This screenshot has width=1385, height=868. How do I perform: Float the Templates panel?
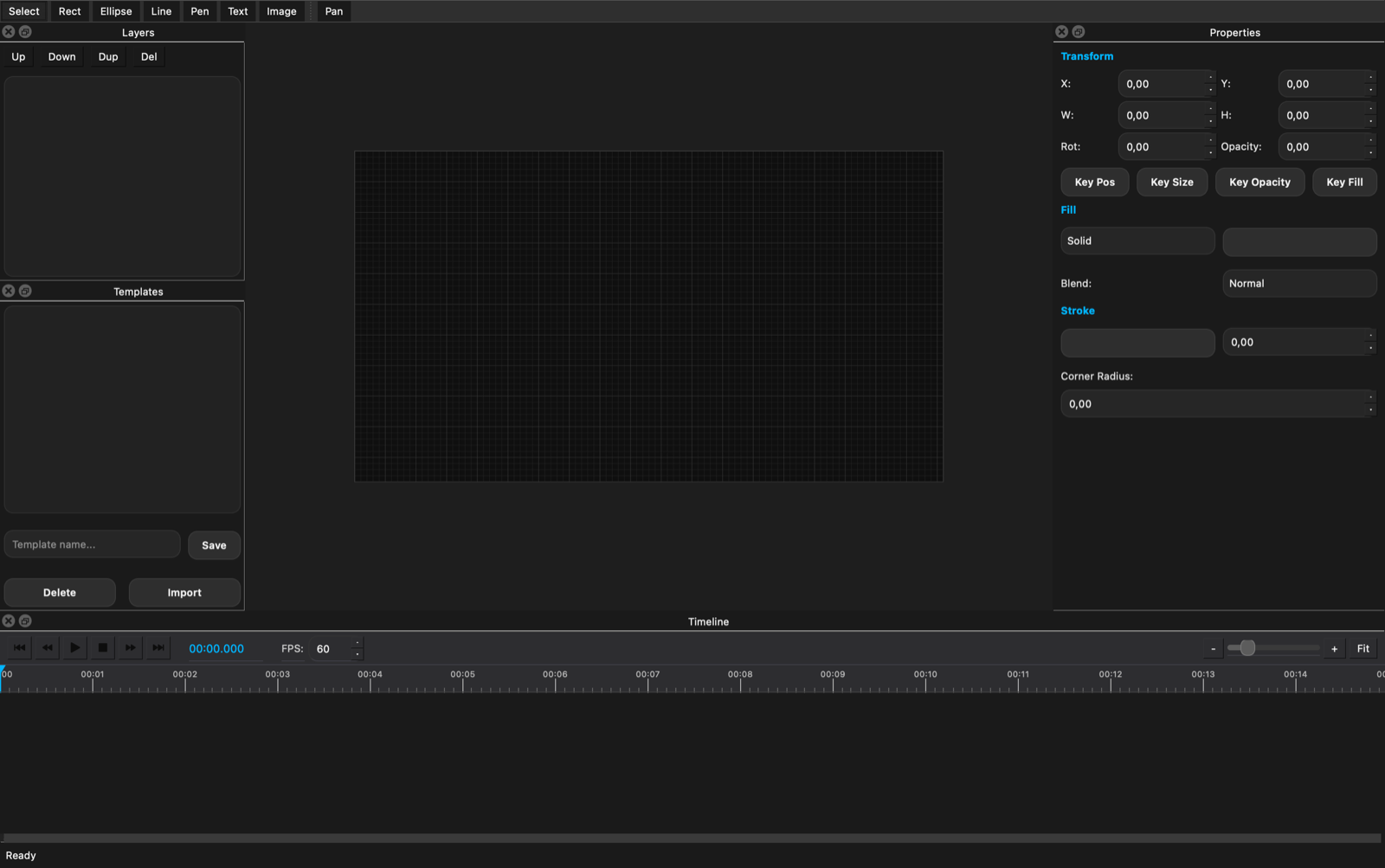coord(25,291)
